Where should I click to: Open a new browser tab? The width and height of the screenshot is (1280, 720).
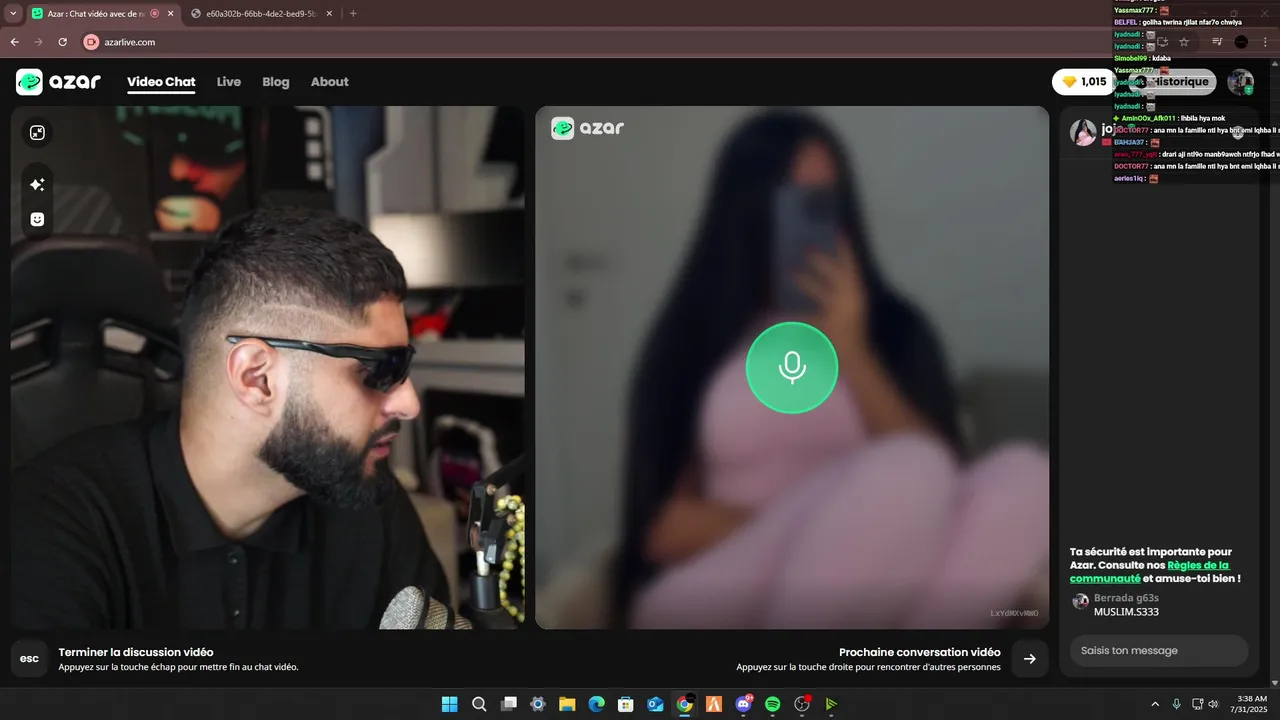(x=353, y=14)
